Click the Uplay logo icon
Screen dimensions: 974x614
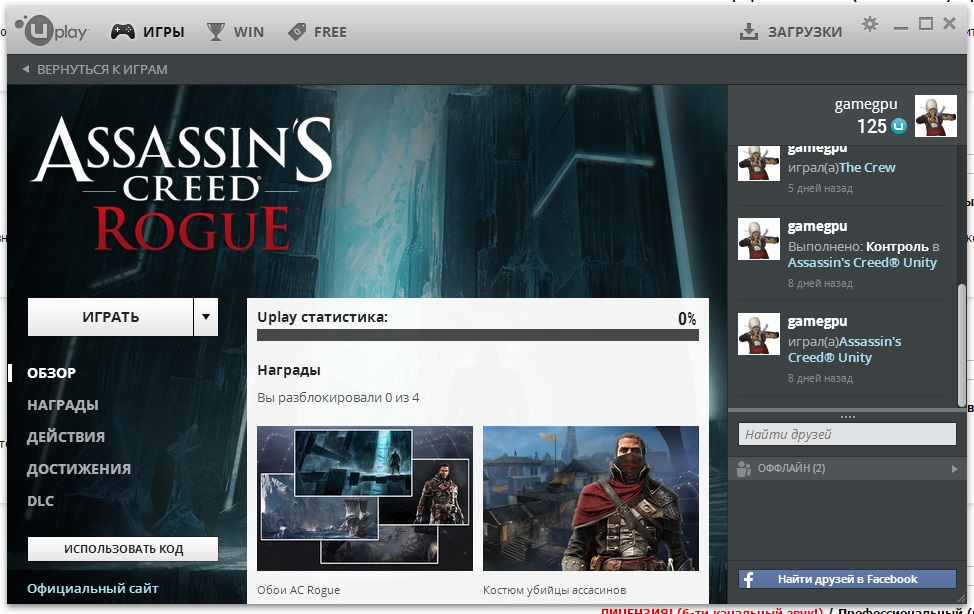point(52,30)
